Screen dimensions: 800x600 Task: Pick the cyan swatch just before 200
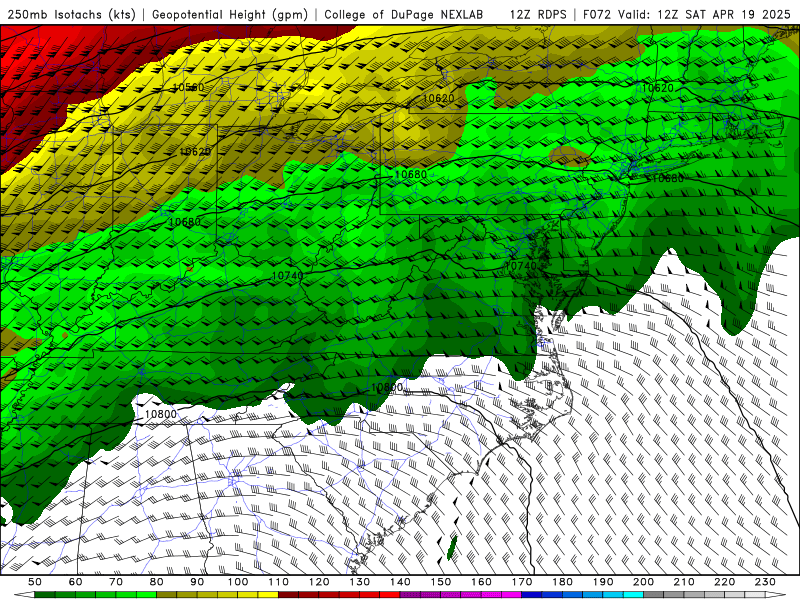point(633,595)
